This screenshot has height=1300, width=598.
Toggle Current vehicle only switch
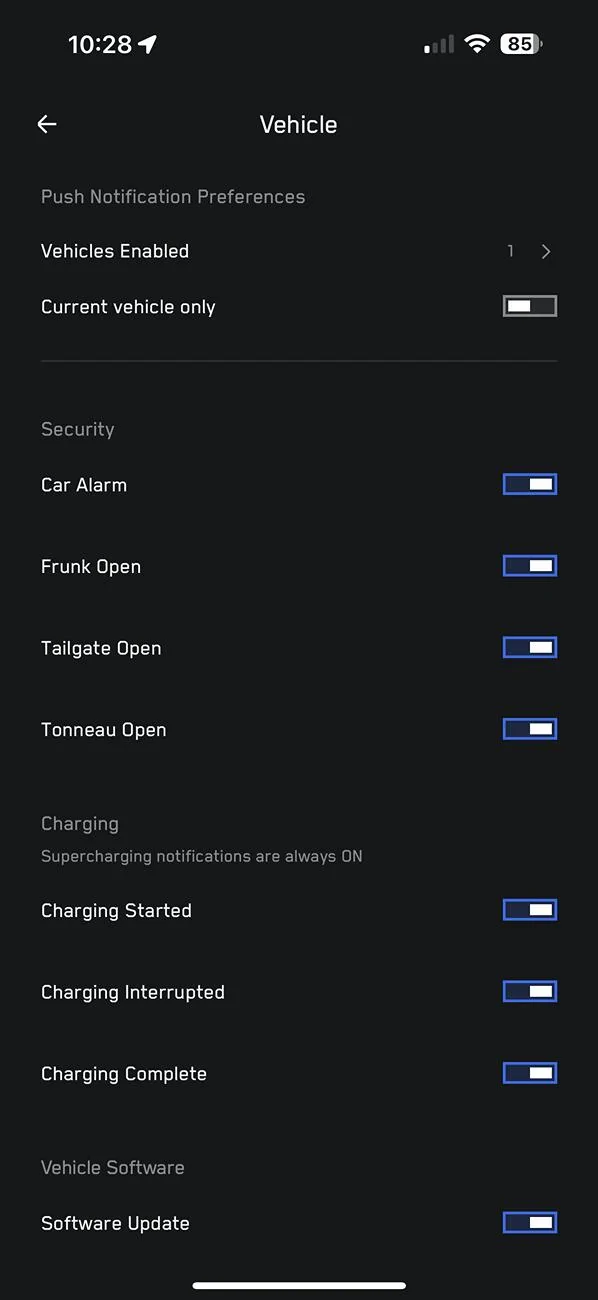530,306
